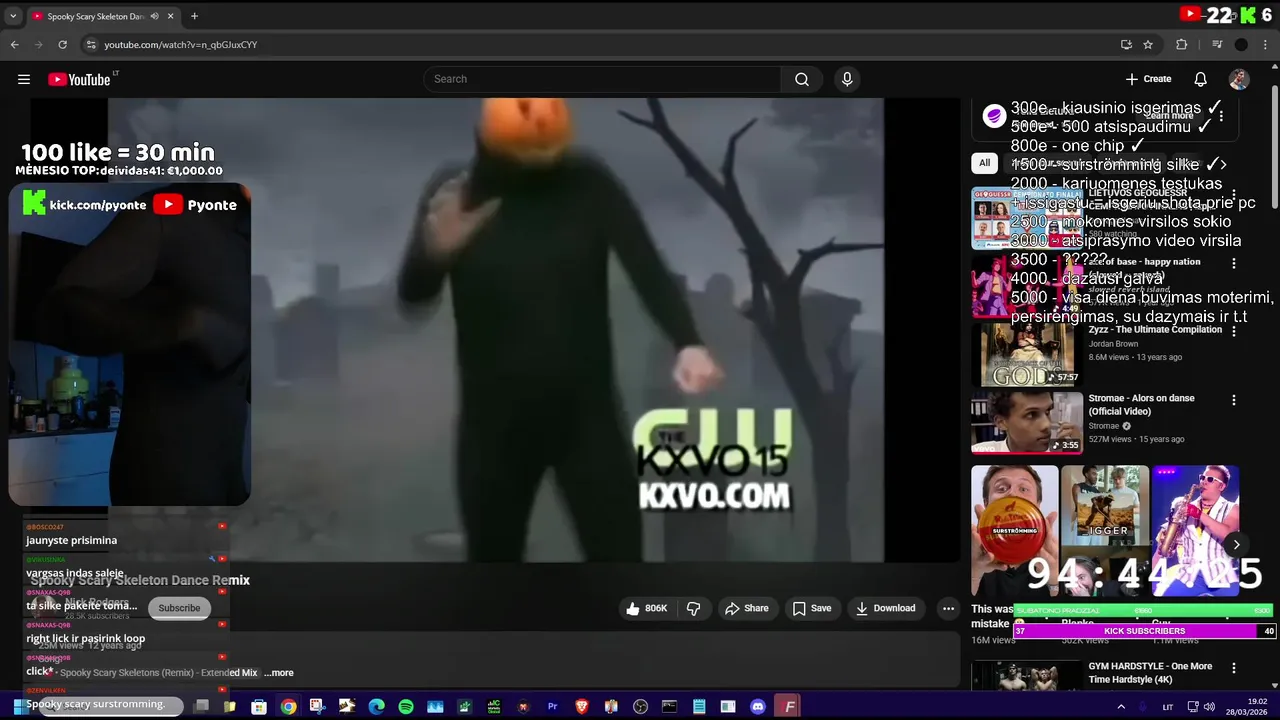Open Brave browser from taskbar
Image resolution: width=1280 pixels, height=720 pixels.
582,707
